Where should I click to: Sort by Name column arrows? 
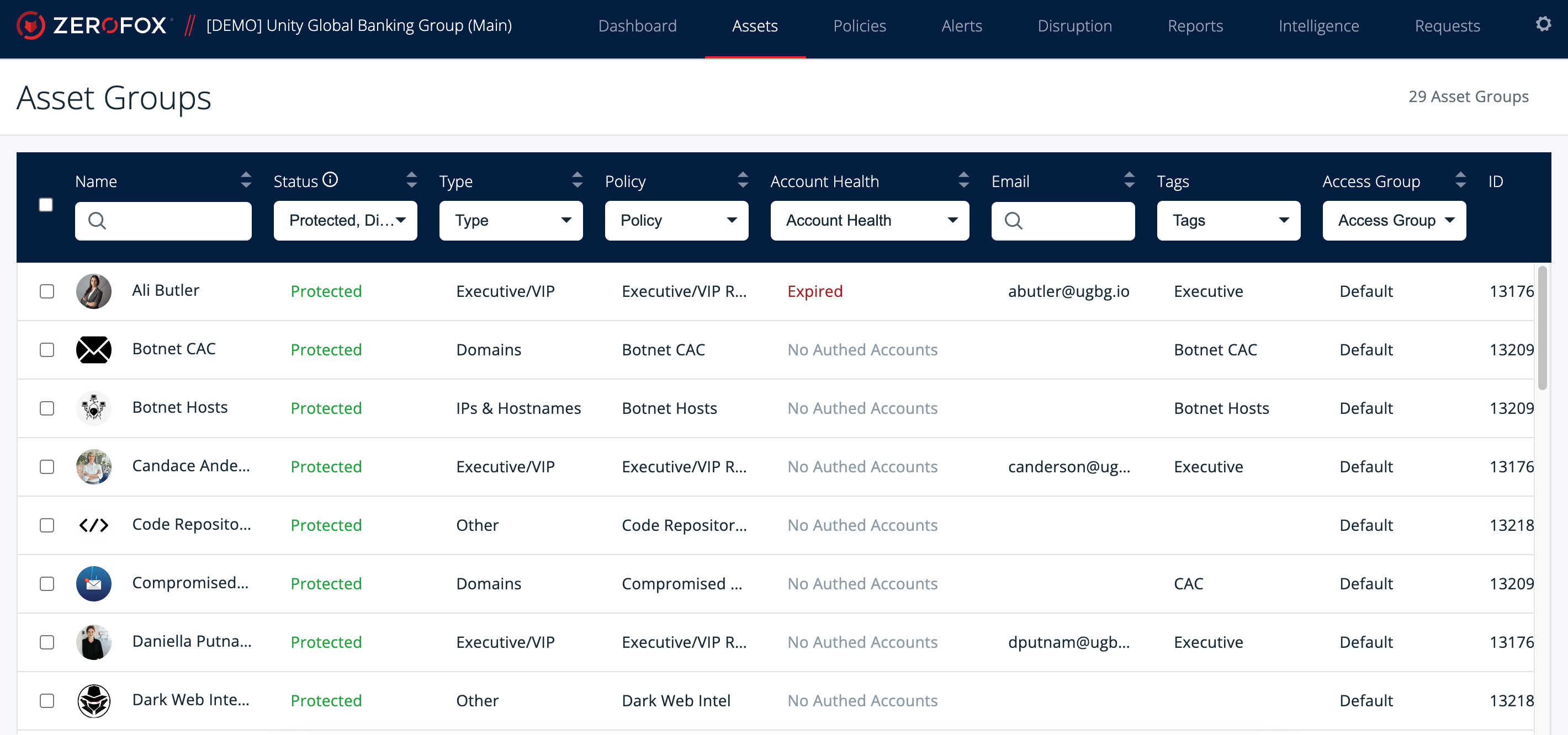coord(246,180)
